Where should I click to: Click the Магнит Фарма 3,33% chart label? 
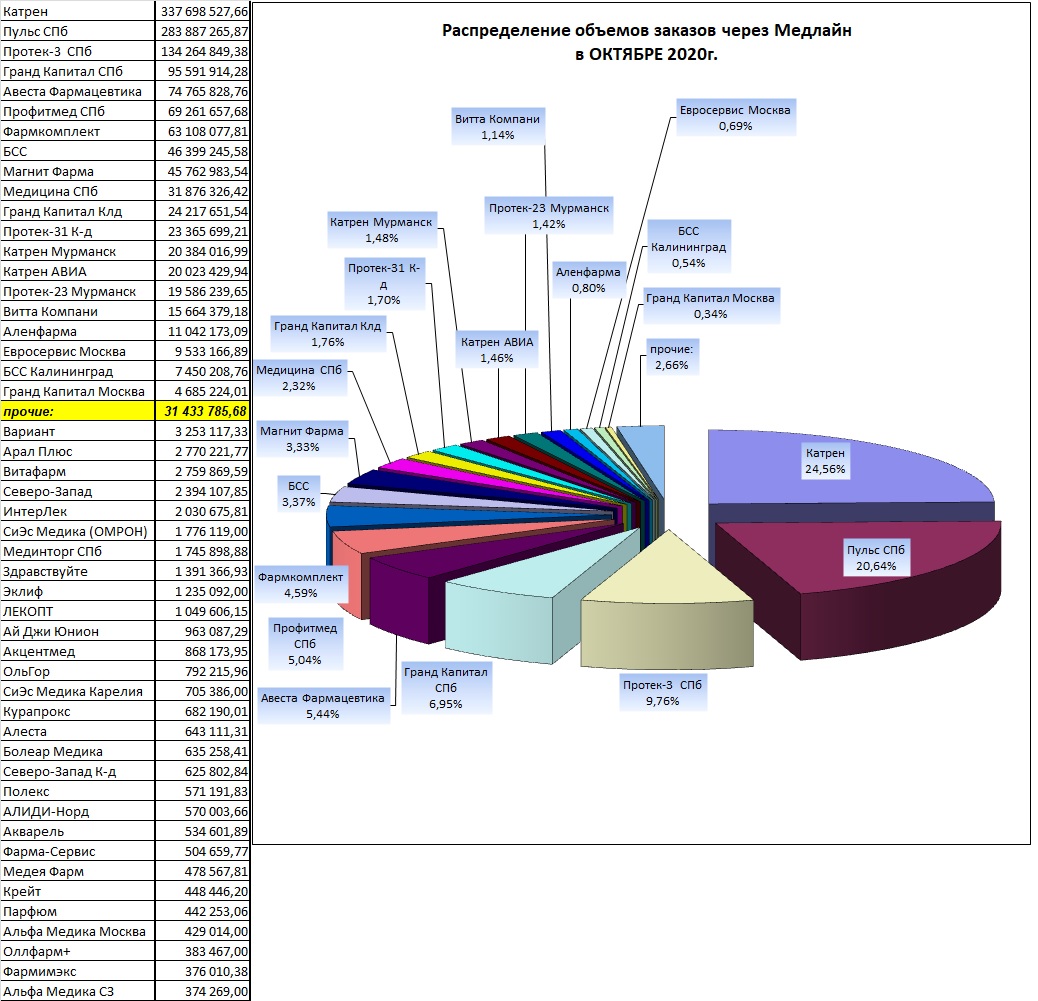tap(302, 439)
